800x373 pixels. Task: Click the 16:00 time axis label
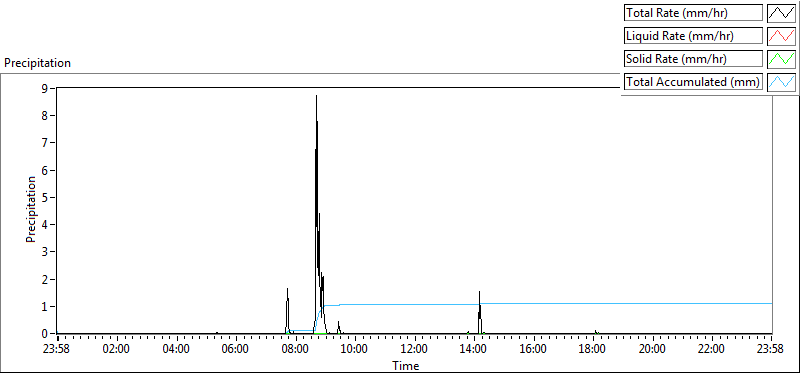coord(534,350)
